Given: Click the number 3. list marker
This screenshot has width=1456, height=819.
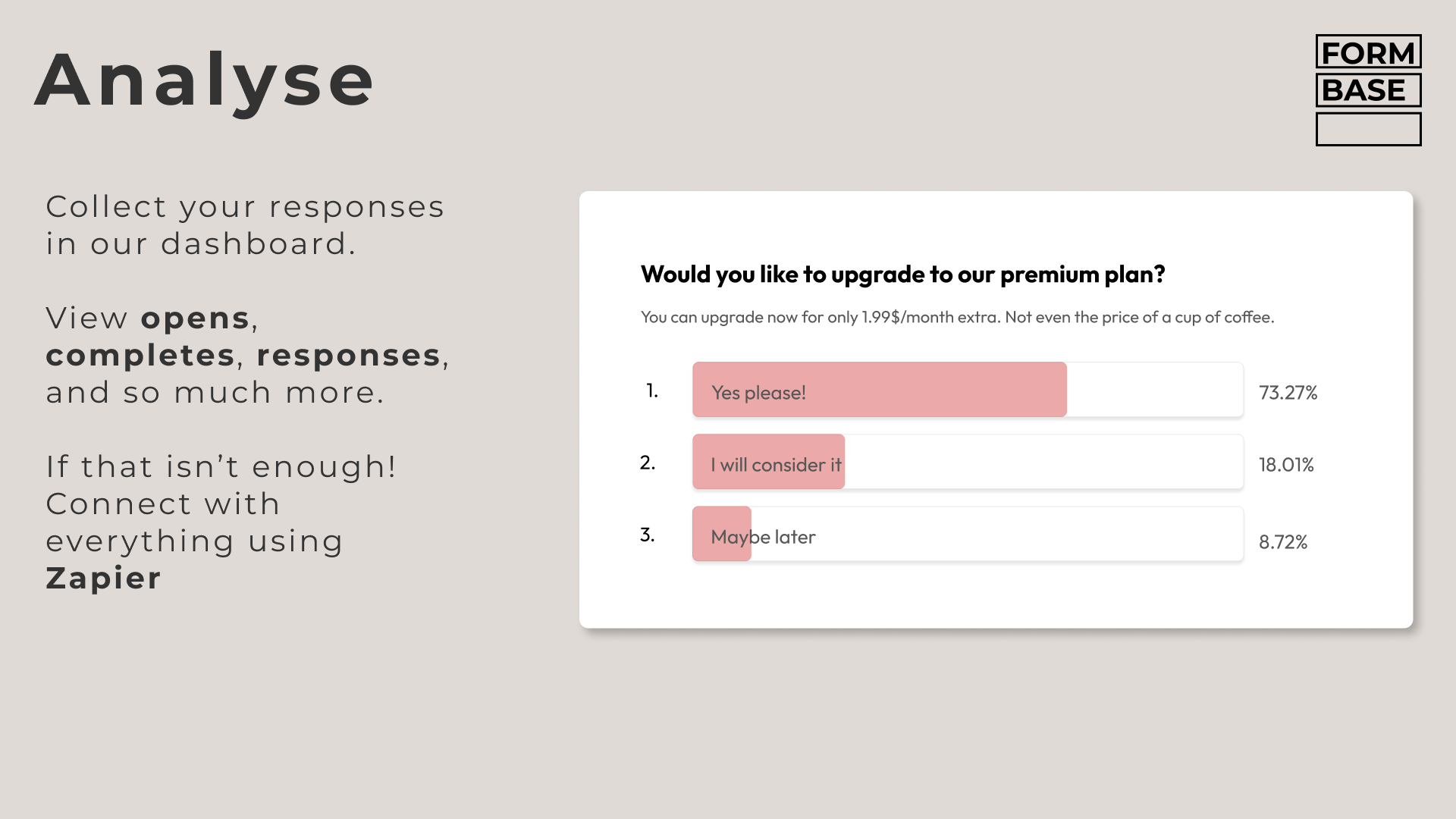Looking at the screenshot, I should click(647, 535).
